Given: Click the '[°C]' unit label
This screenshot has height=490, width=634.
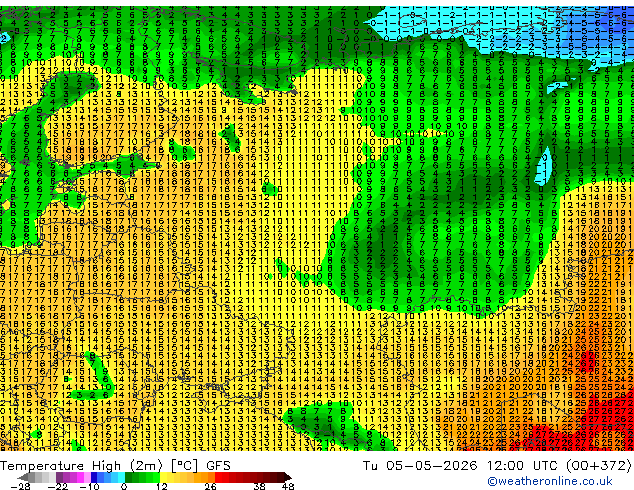Looking at the screenshot, I should 184,466.
